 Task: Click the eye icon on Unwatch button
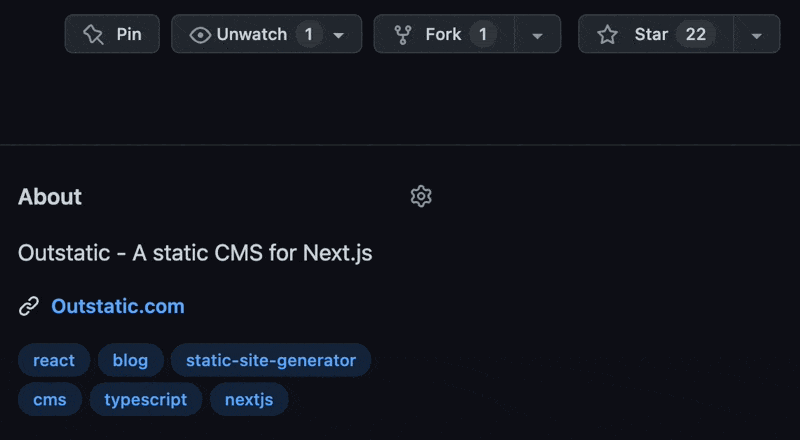pos(200,34)
